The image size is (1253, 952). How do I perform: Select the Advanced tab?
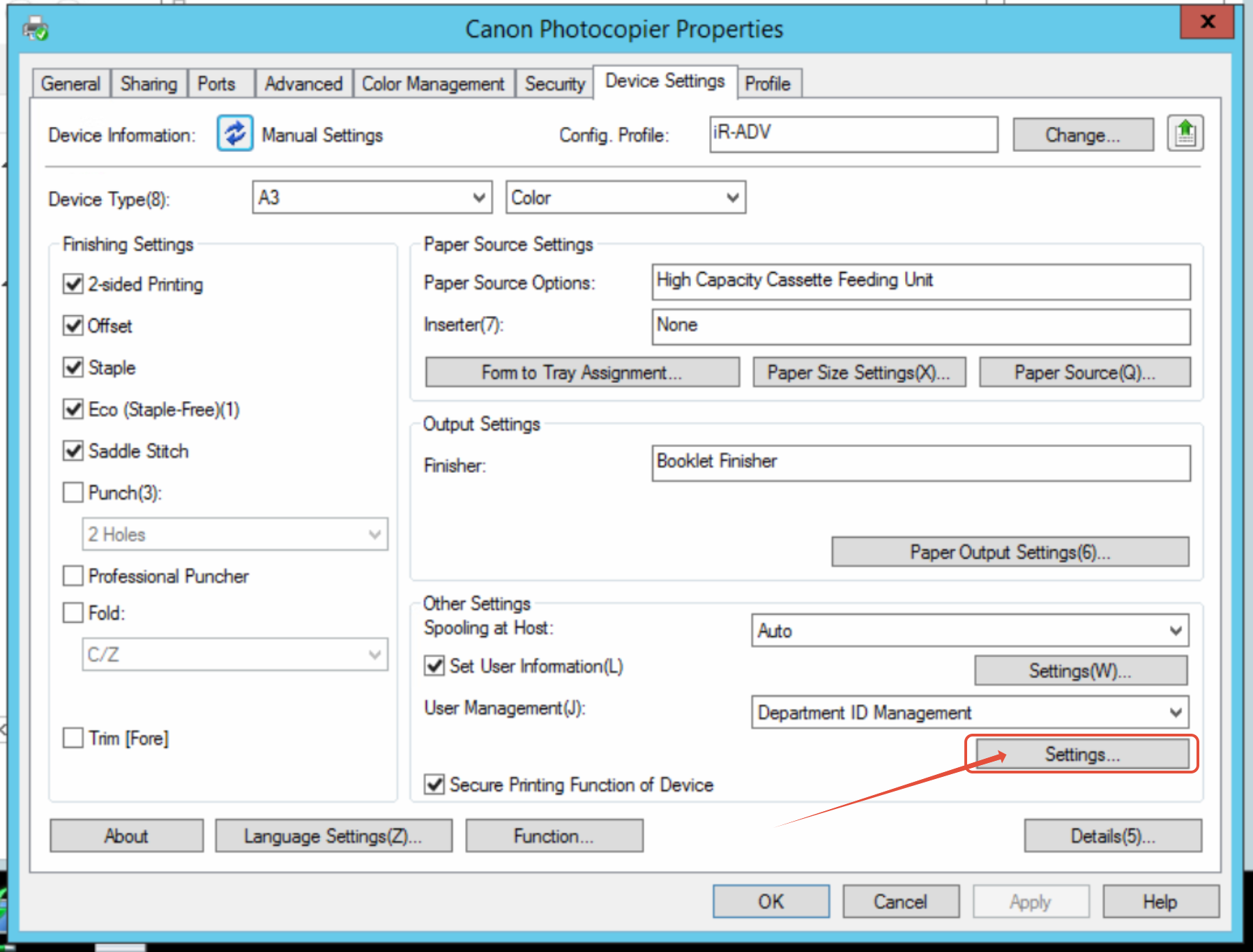303,84
